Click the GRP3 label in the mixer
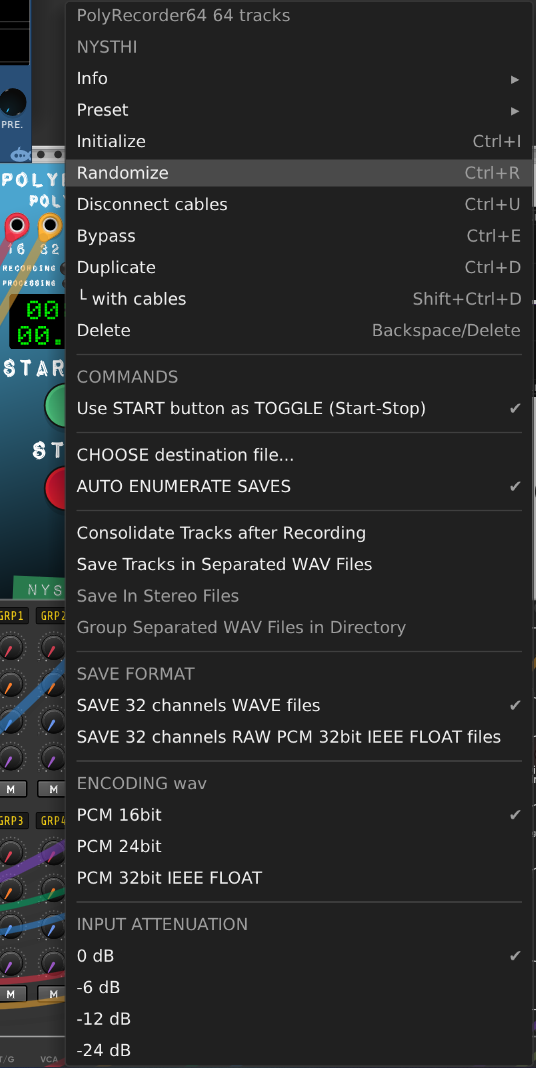Image resolution: width=536 pixels, height=1068 pixels. coord(12,821)
